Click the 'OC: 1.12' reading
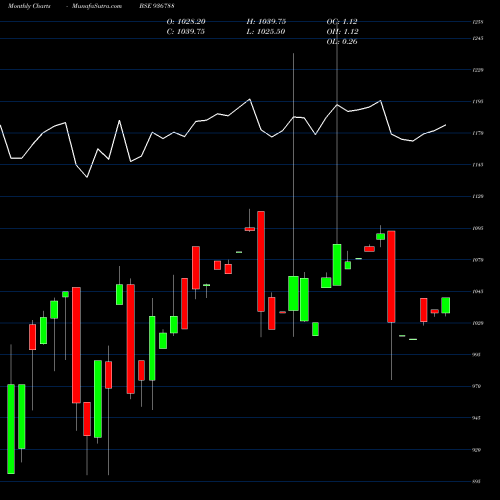 click(342, 22)
